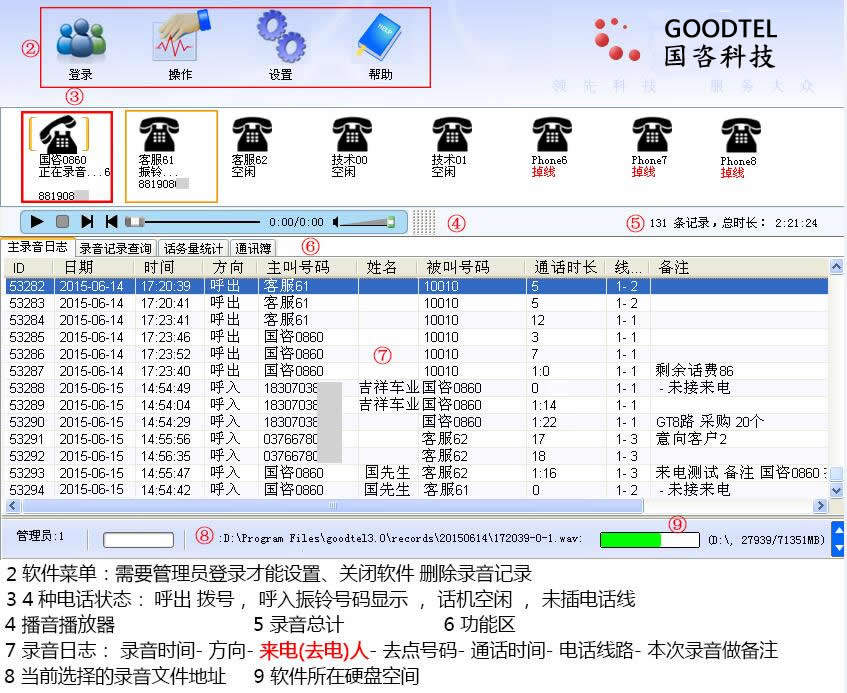Select log row ID 53292
The width and height of the screenshot is (847, 693).
pyautogui.click(x=416, y=456)
